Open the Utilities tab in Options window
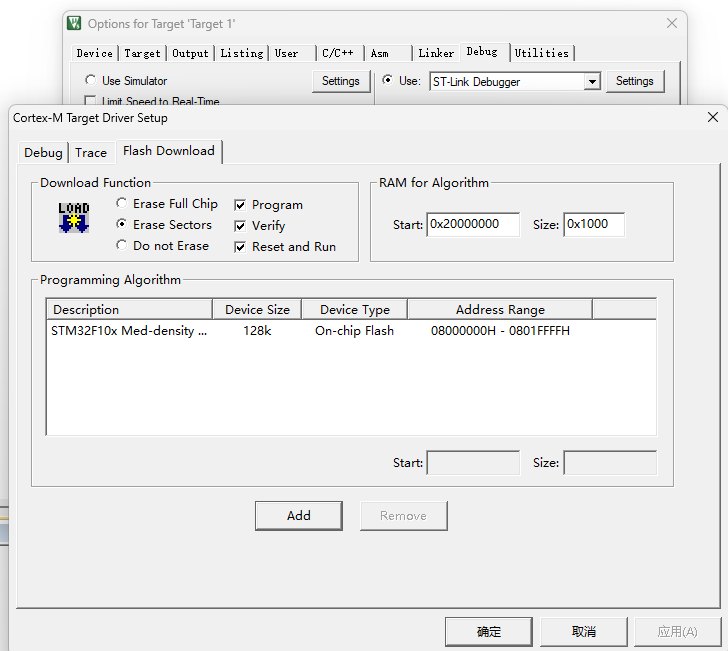This screenshot has width=728, height=651. 542,53
